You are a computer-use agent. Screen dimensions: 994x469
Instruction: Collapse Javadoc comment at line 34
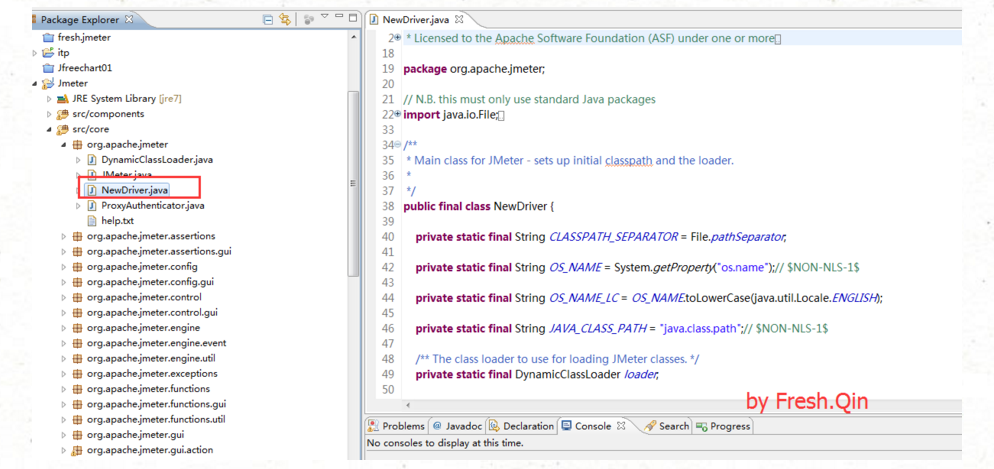point(398,145)
